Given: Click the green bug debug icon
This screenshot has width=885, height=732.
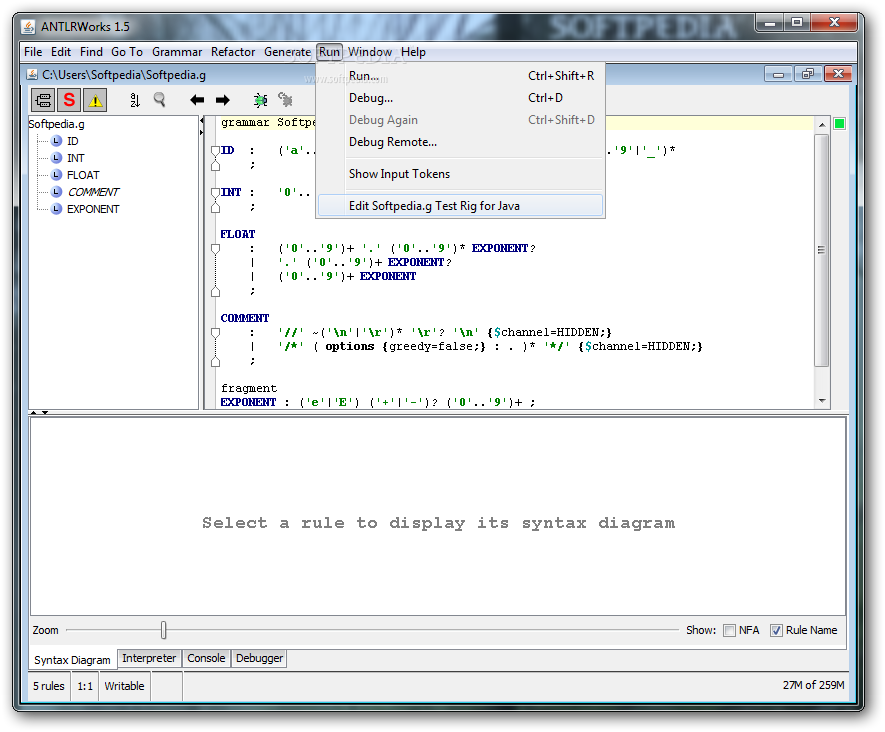Looking at the screenshot, I should [261, 99].
